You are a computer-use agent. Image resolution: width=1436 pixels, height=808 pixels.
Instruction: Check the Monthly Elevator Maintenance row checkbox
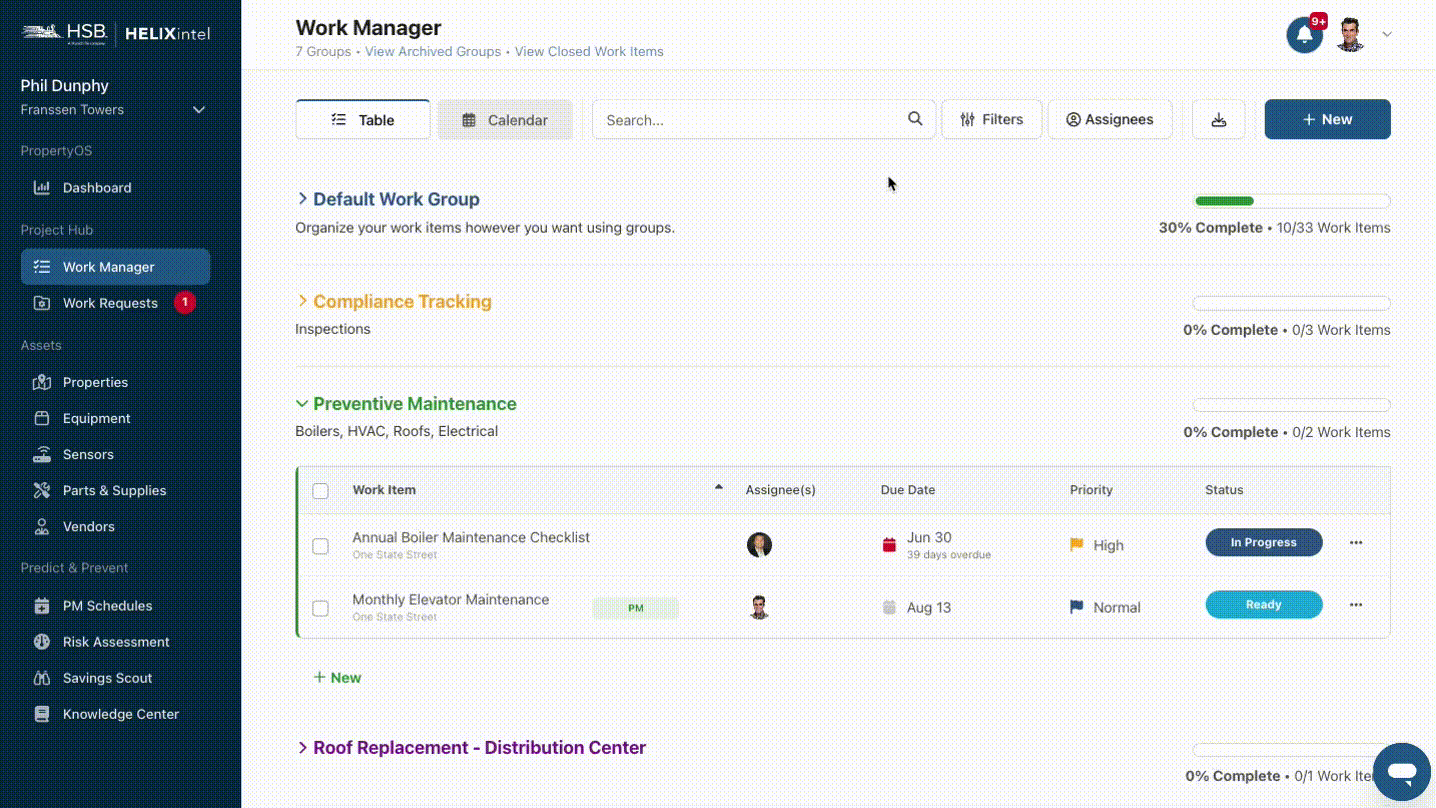[x=320, y=608]
